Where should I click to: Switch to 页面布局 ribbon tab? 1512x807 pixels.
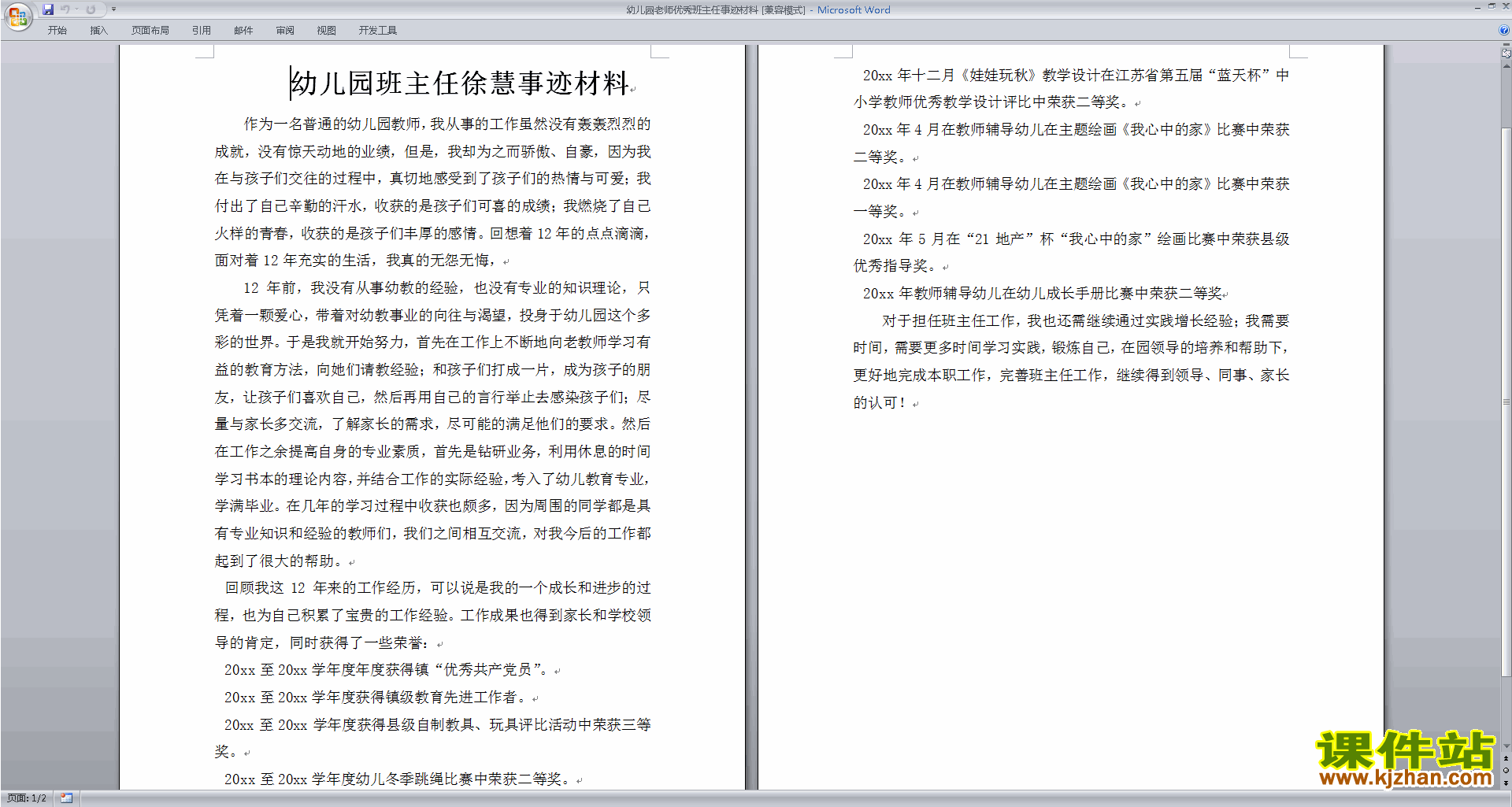[150, 31]
